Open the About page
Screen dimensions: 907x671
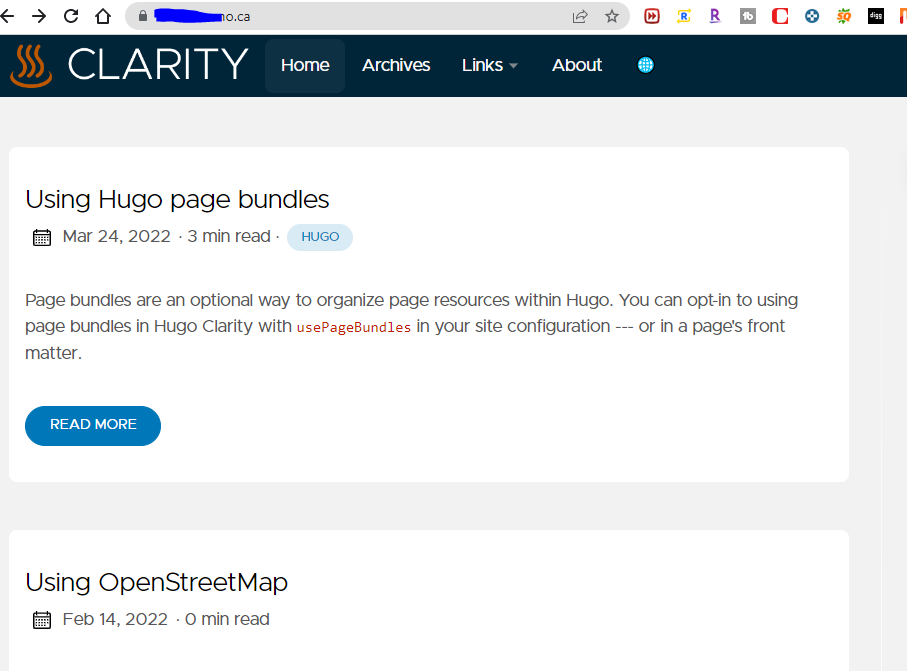pyautogui.click(x=577, y=65)
